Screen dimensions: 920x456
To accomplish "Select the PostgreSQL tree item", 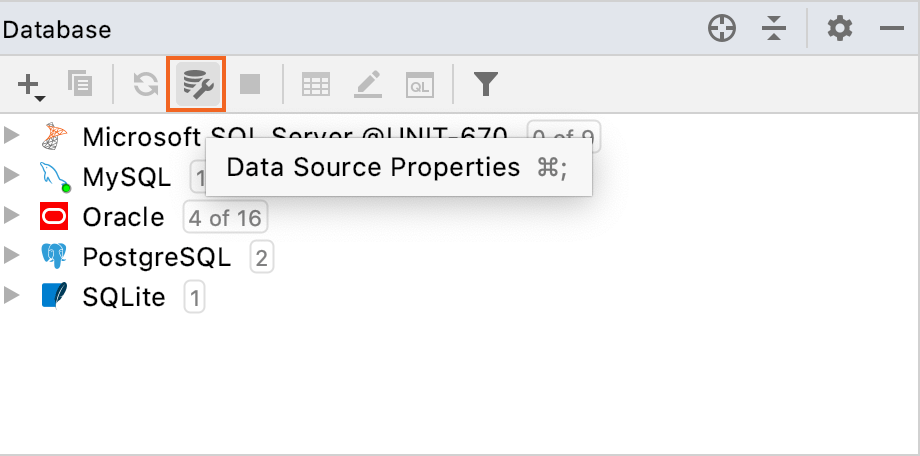I will [x=157, y=257].
